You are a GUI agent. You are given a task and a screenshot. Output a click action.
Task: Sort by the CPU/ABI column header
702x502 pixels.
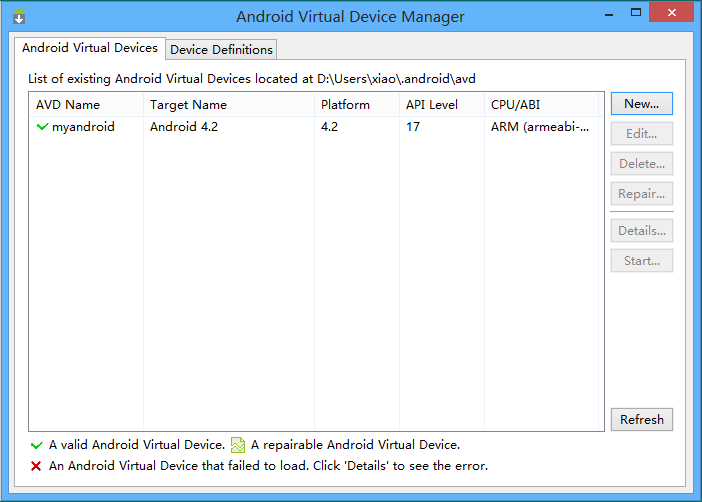coord(541,105)
